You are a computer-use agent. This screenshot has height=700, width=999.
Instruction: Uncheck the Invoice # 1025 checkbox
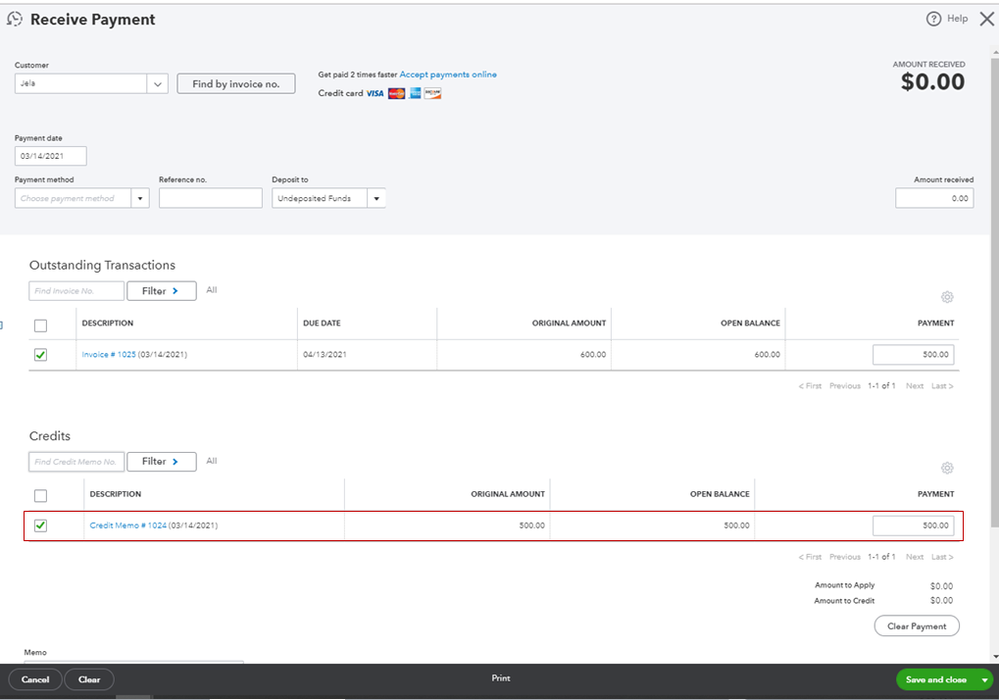(40, 355)
